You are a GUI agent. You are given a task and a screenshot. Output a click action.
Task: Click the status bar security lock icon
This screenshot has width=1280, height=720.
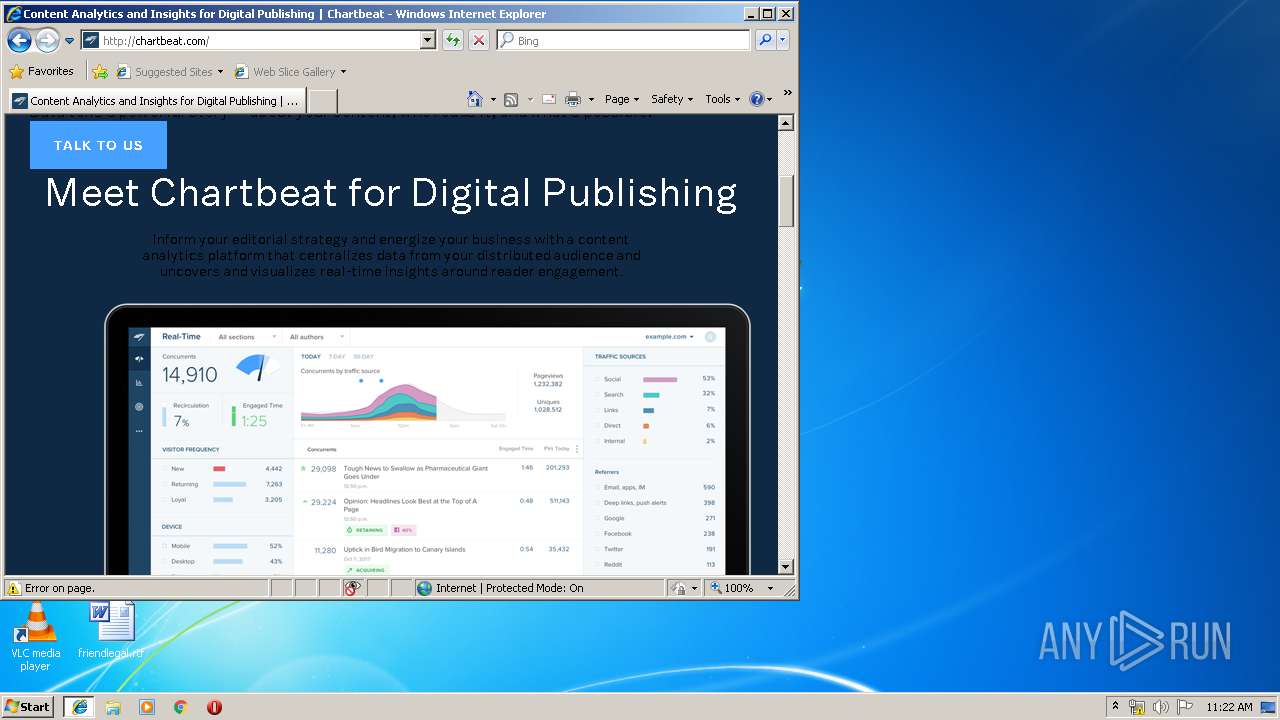pyautogui.click(x=680, y=588)
